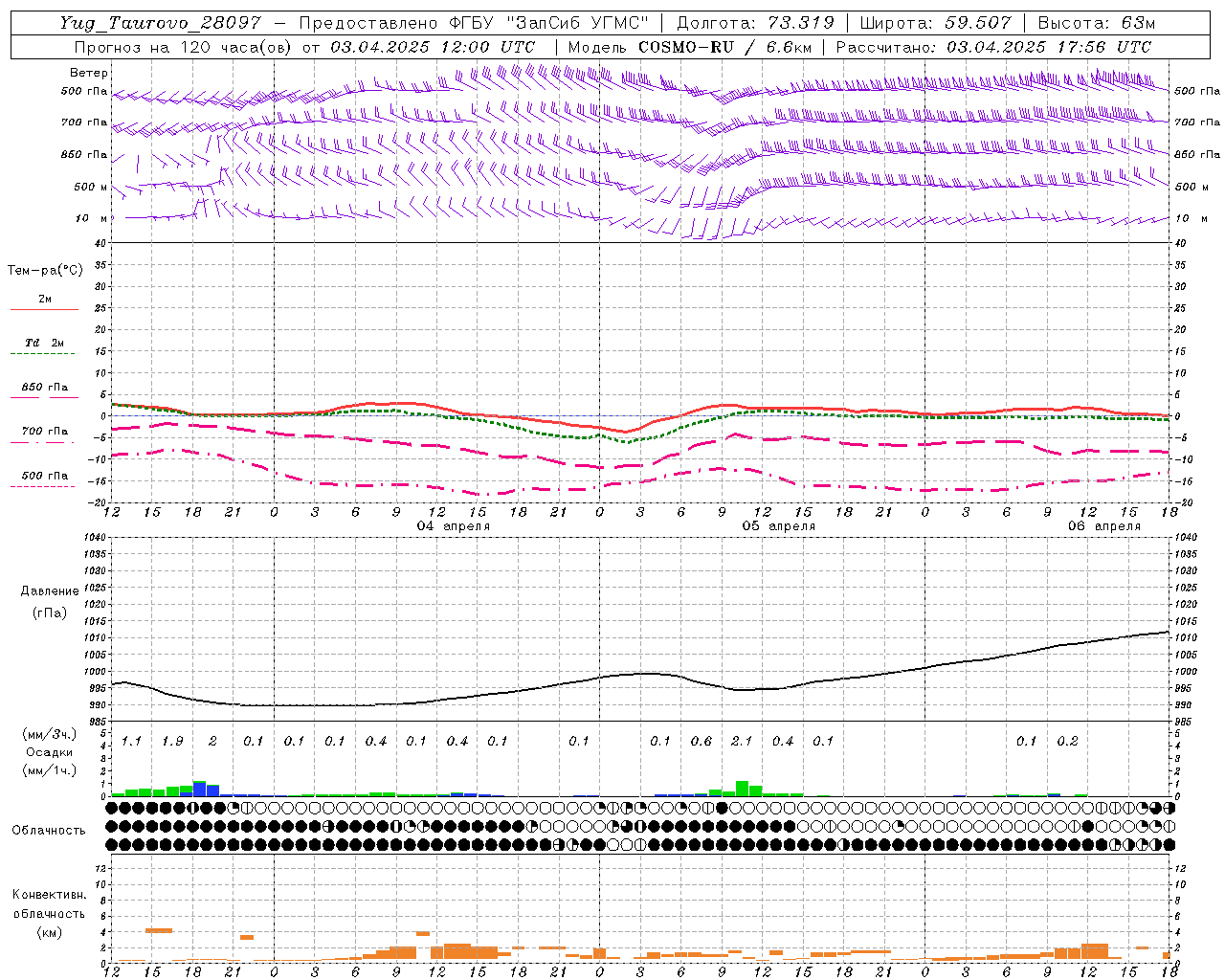
Task: Click the 2.1 three-hour precipitation value
Action: tap(742, 742)
